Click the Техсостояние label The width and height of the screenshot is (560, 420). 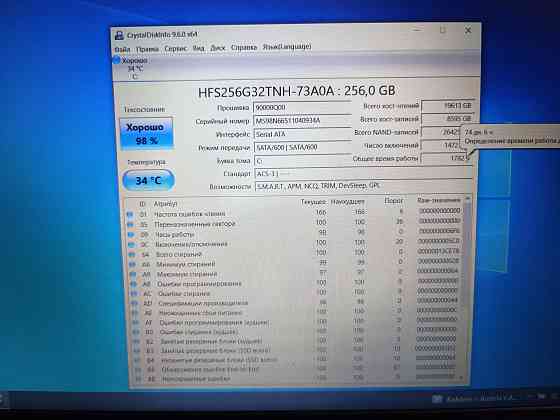click(x=145, y=110)
